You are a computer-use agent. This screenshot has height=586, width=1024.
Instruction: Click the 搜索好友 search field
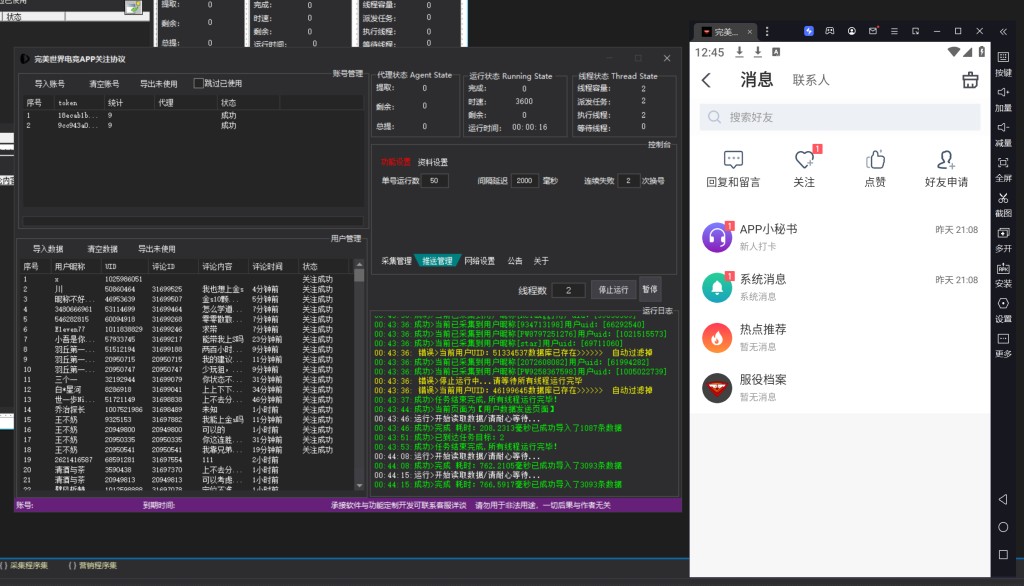(x=840, y=117)
